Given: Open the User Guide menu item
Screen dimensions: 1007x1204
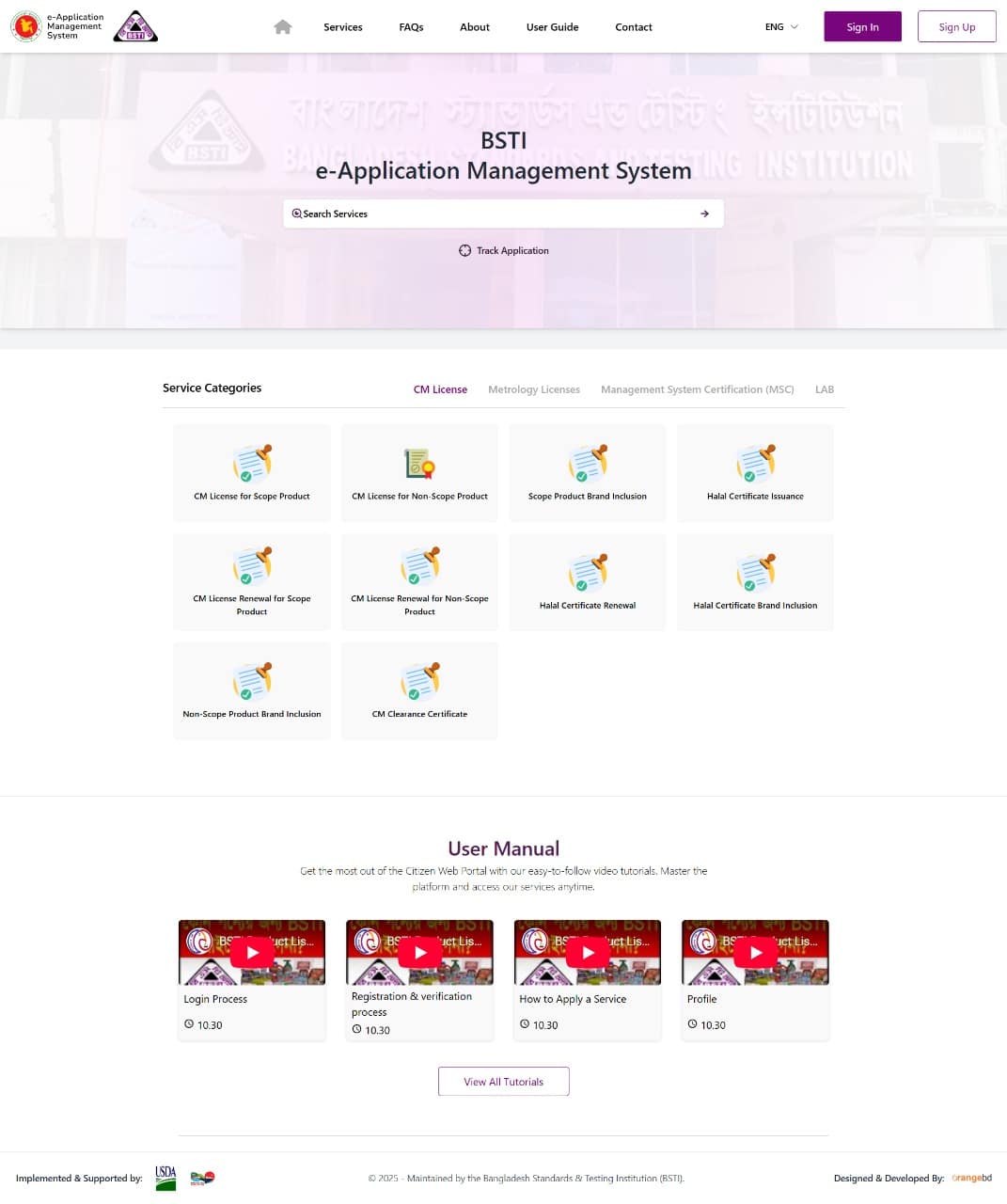Looking at the screenshot, I should coord(552,27).
